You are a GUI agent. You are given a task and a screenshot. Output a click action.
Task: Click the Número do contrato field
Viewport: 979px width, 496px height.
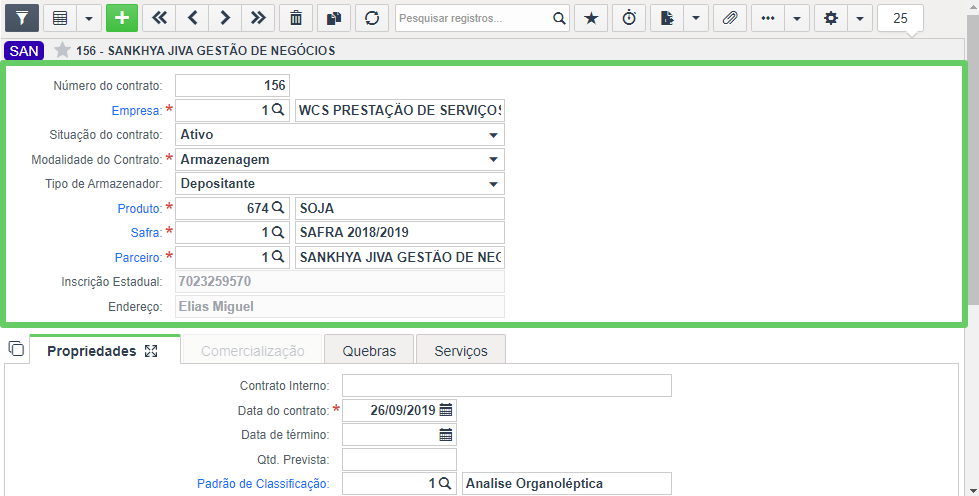coord(232,86)
